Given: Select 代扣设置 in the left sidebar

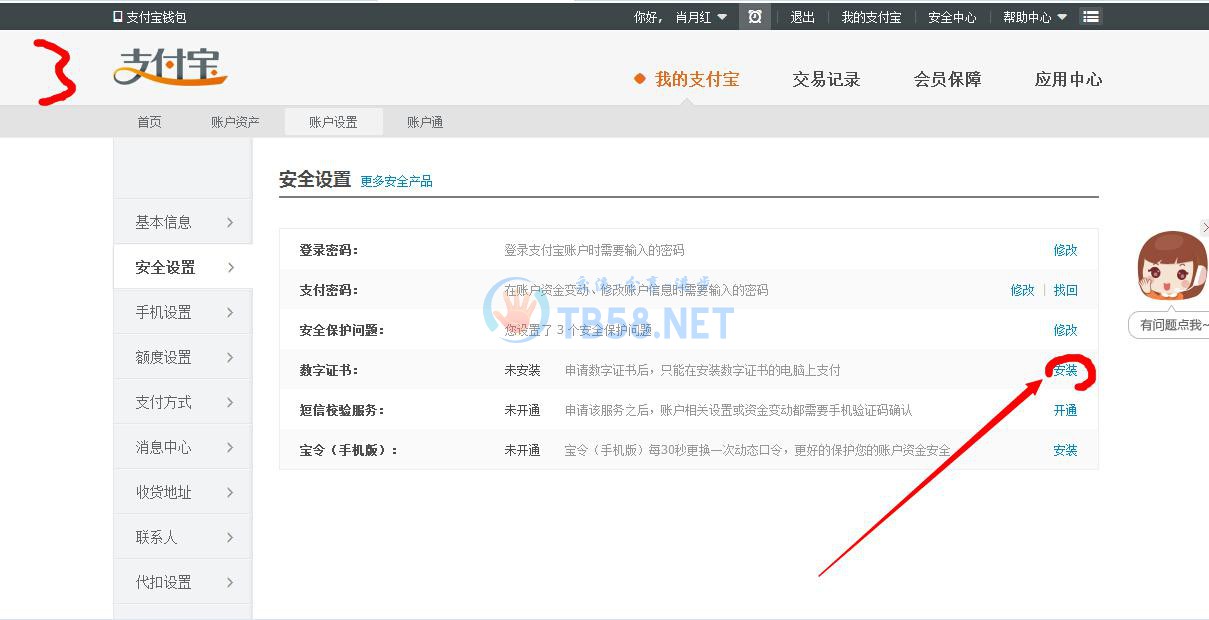Looking at the screenshot, I should tap(183, 582).
